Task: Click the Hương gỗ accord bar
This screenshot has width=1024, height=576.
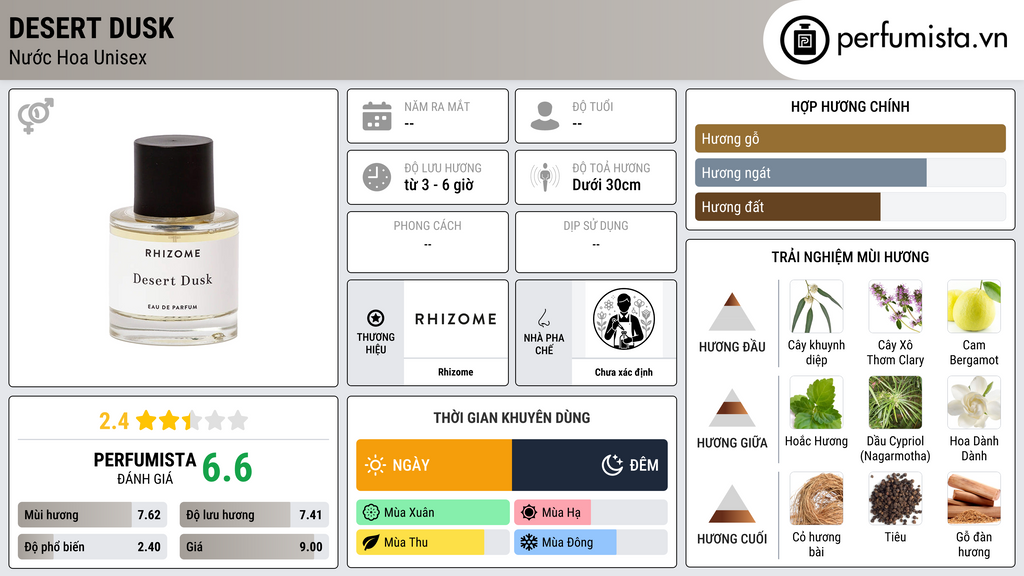Action: tap(850, 138)
